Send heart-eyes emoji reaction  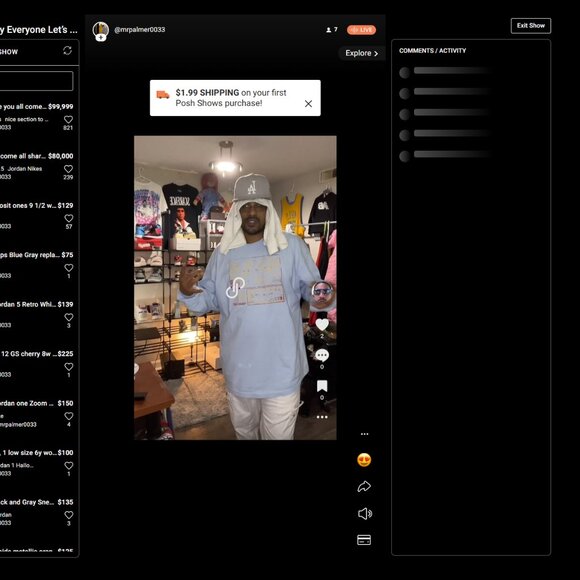[x=364, y=460]
